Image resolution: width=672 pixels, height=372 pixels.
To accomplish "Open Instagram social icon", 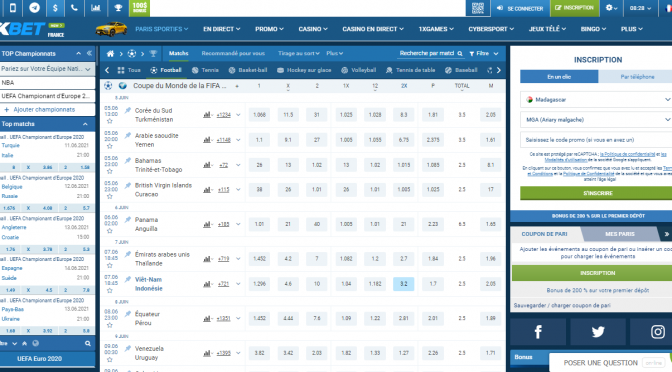I will [x=657, y=332].
